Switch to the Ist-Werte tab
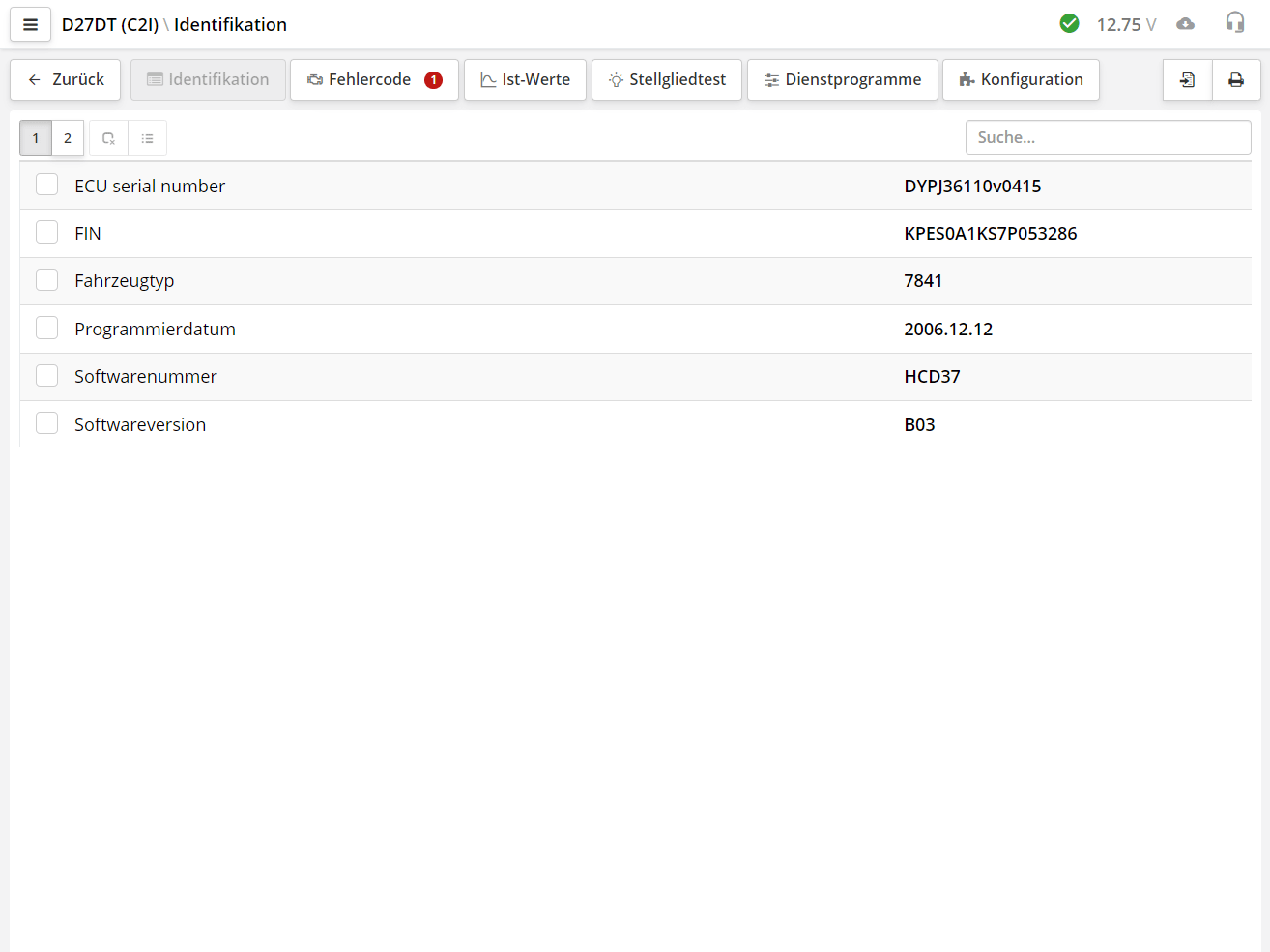The image size is (1270, 952). pyautogui.click(x=525, y=79)
